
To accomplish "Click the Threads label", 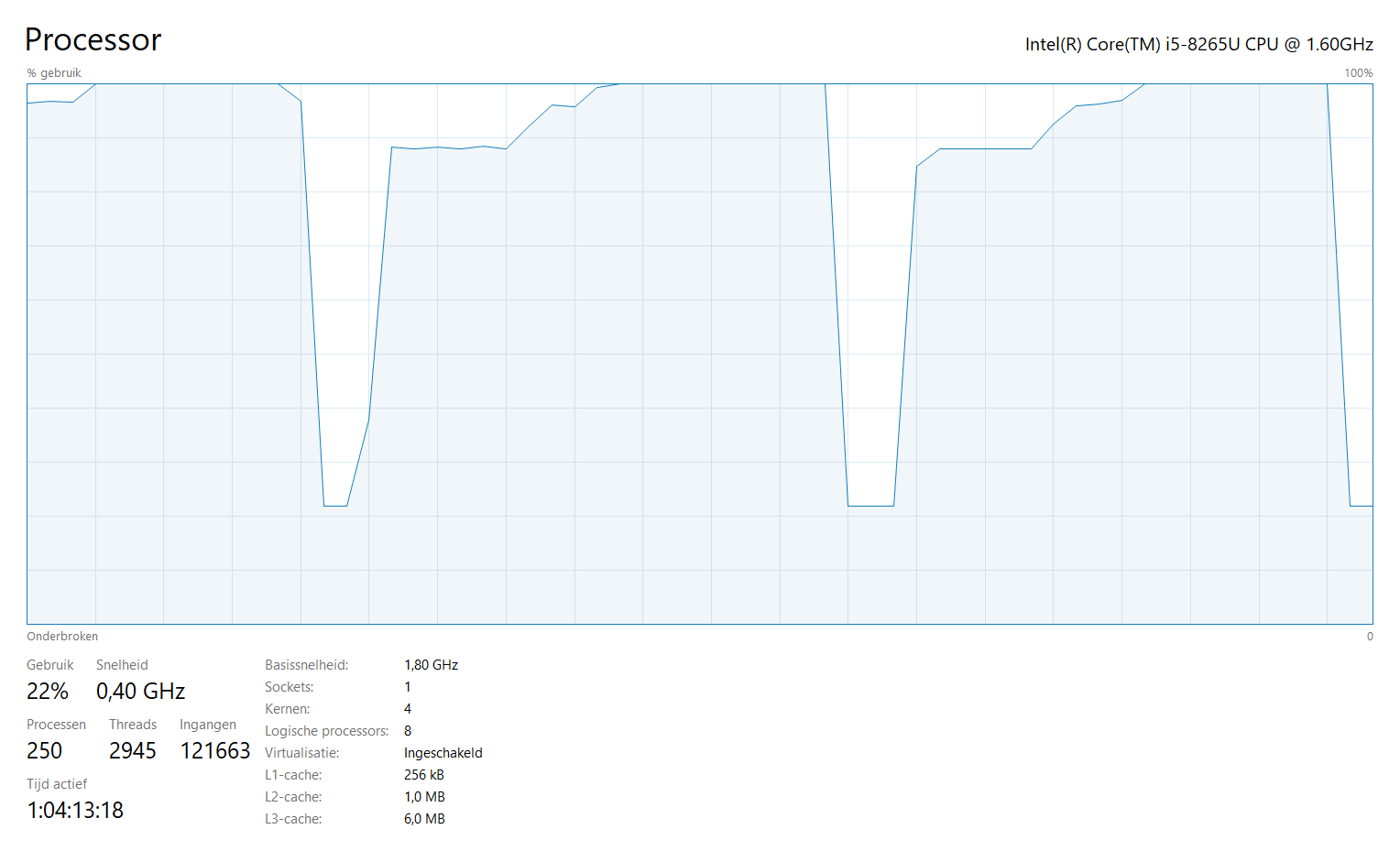I will [133, 725].
